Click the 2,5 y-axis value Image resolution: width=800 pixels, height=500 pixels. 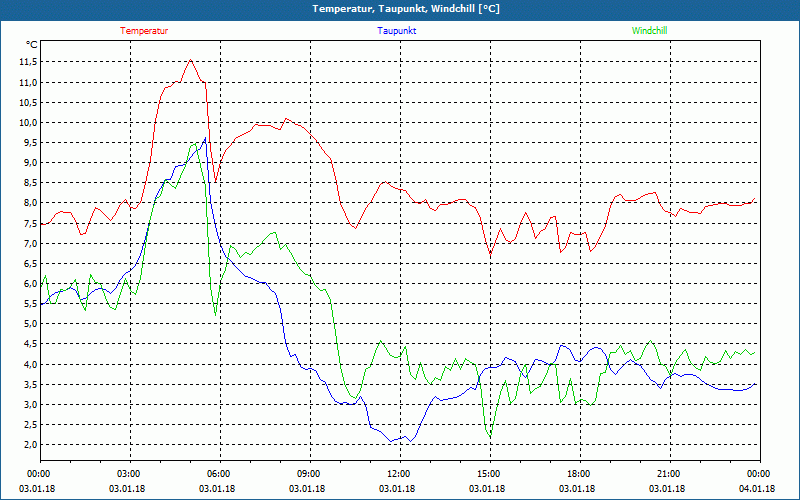click(x=30, y=425)
